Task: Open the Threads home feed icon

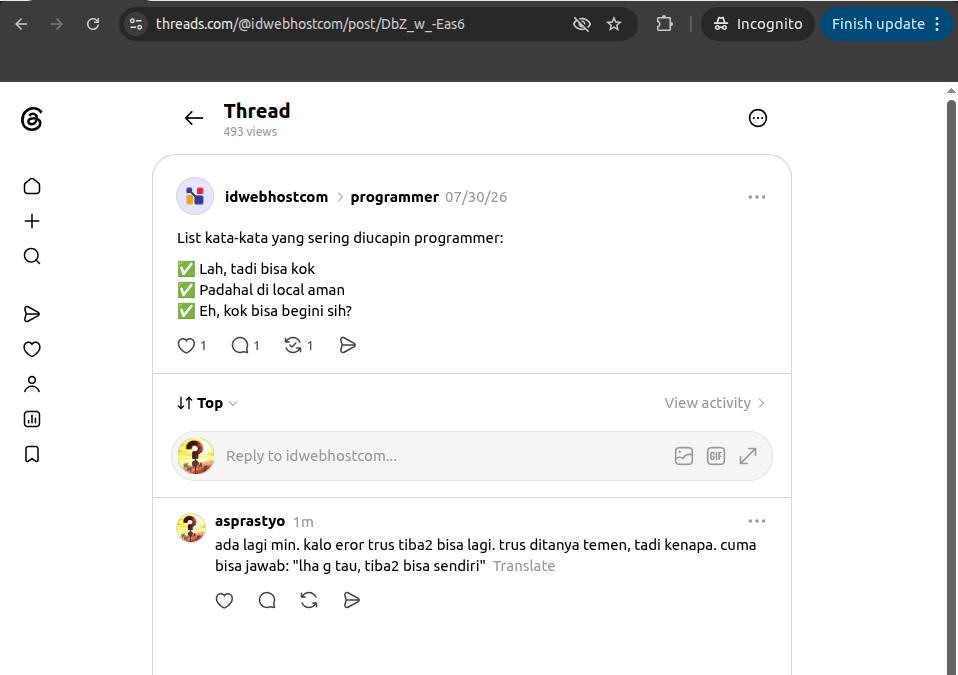Action: coord(32,186)
